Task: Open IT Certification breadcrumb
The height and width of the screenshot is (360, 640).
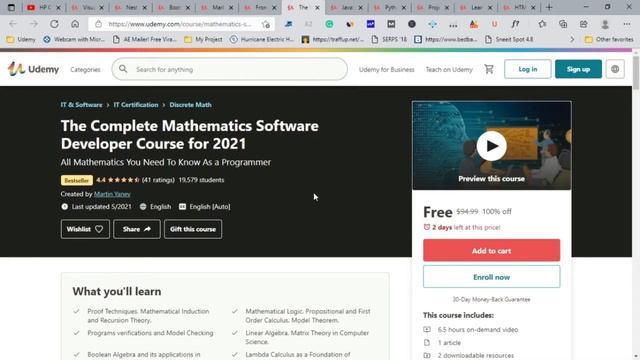Action: (136, 104)
